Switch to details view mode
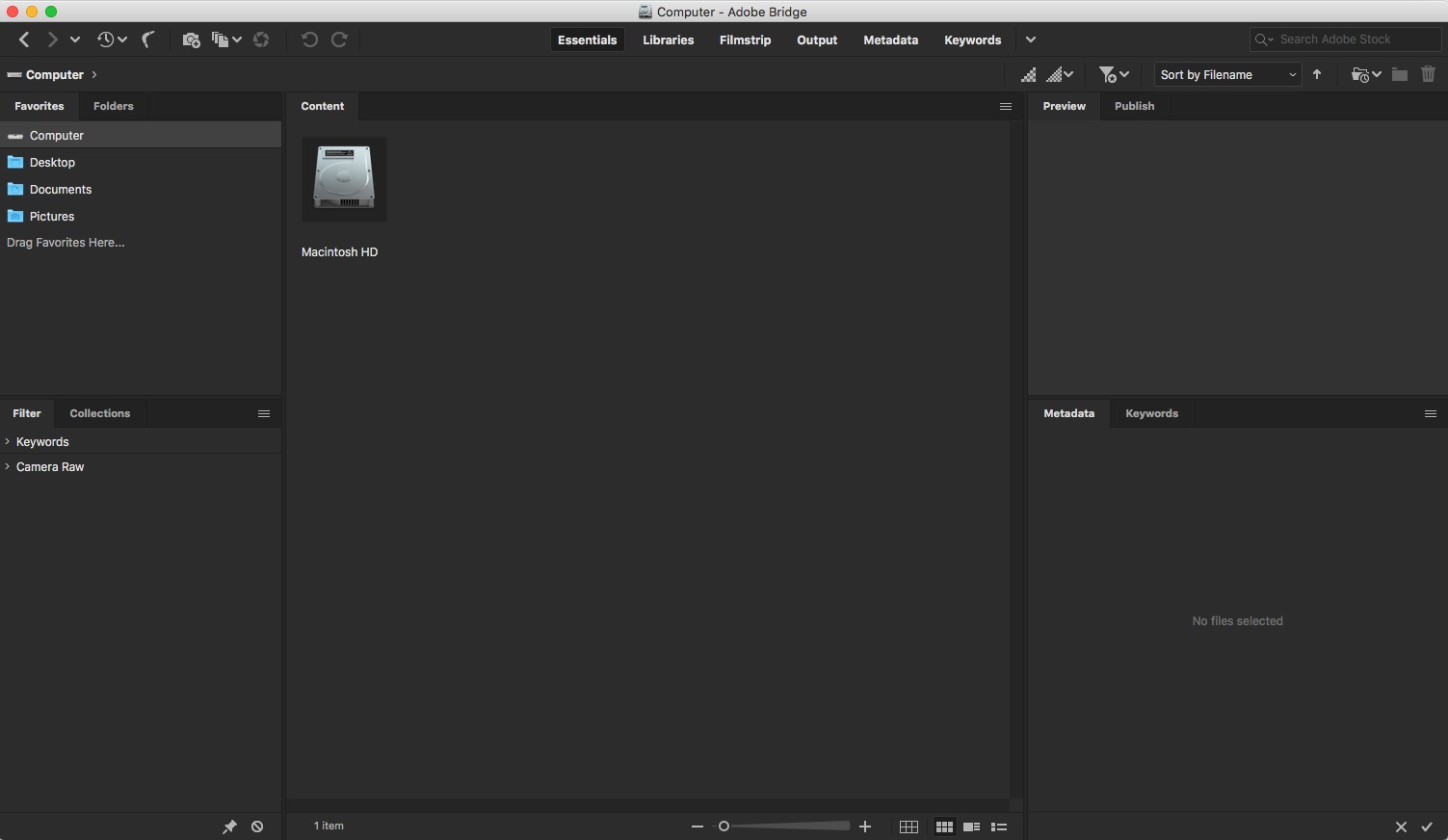 click(x=972, y=827)
